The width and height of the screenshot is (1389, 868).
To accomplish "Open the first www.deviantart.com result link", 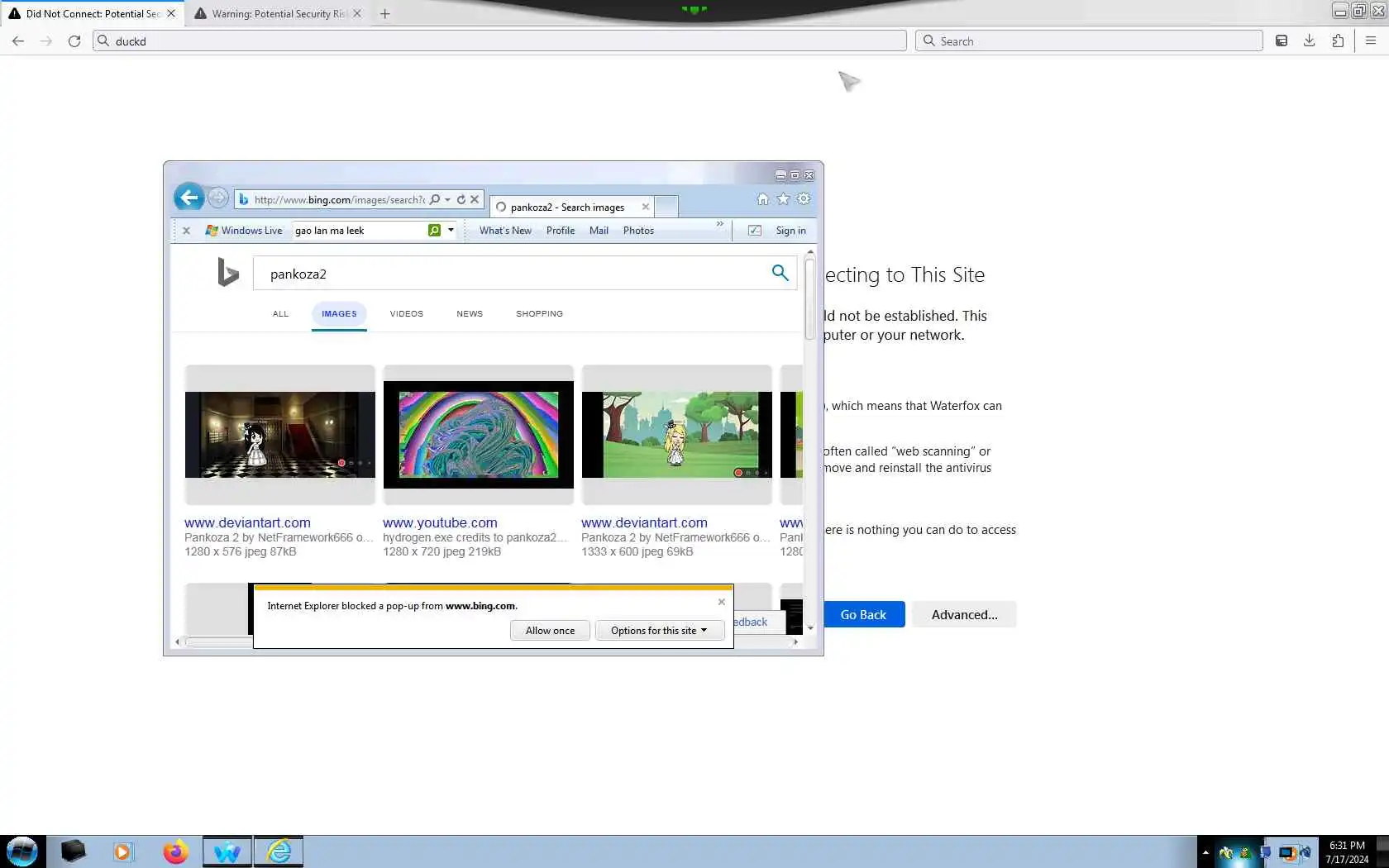I will click(x=247, y=522).
